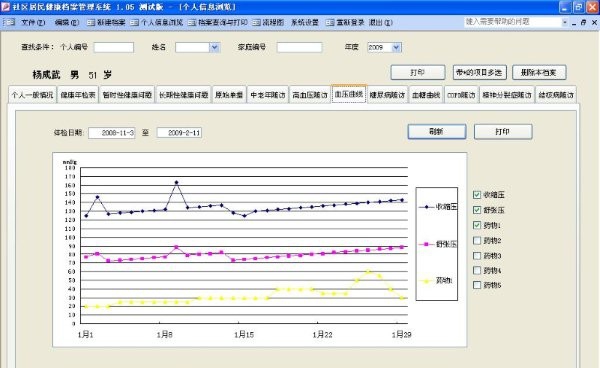The width and height of the screenshot is (600, 368).
Task: Click the 打印 button next to 刷新
Action: tap(503, 132)
